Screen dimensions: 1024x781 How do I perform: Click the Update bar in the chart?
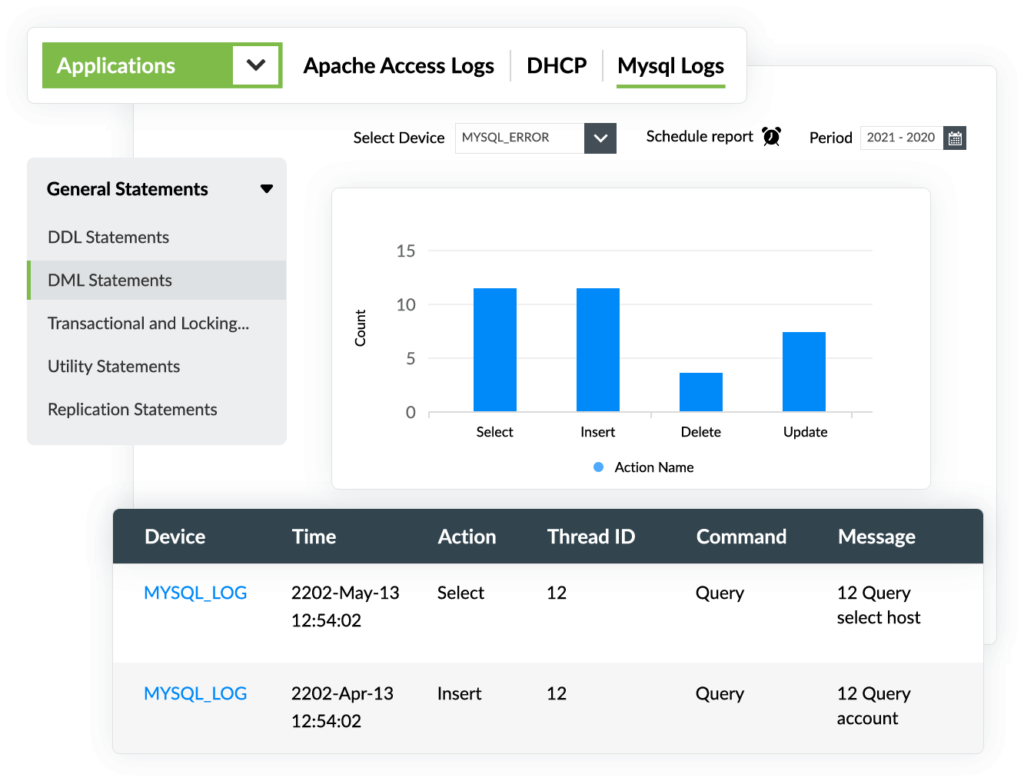[x=804, y=372]
